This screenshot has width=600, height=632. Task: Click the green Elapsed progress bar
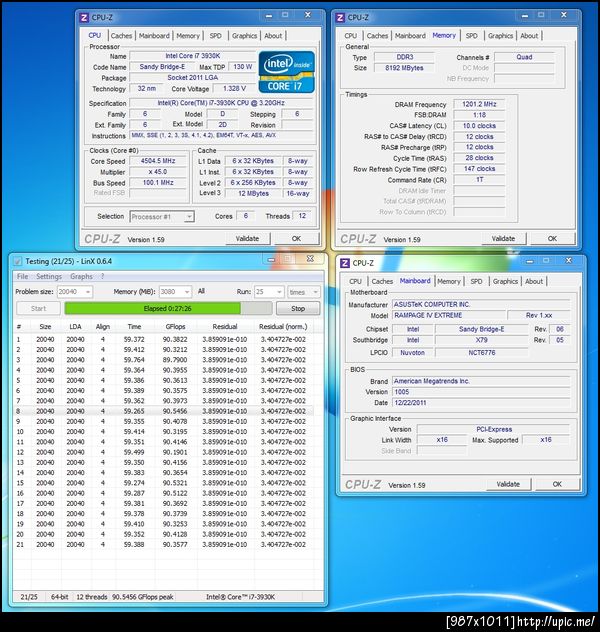168,309
